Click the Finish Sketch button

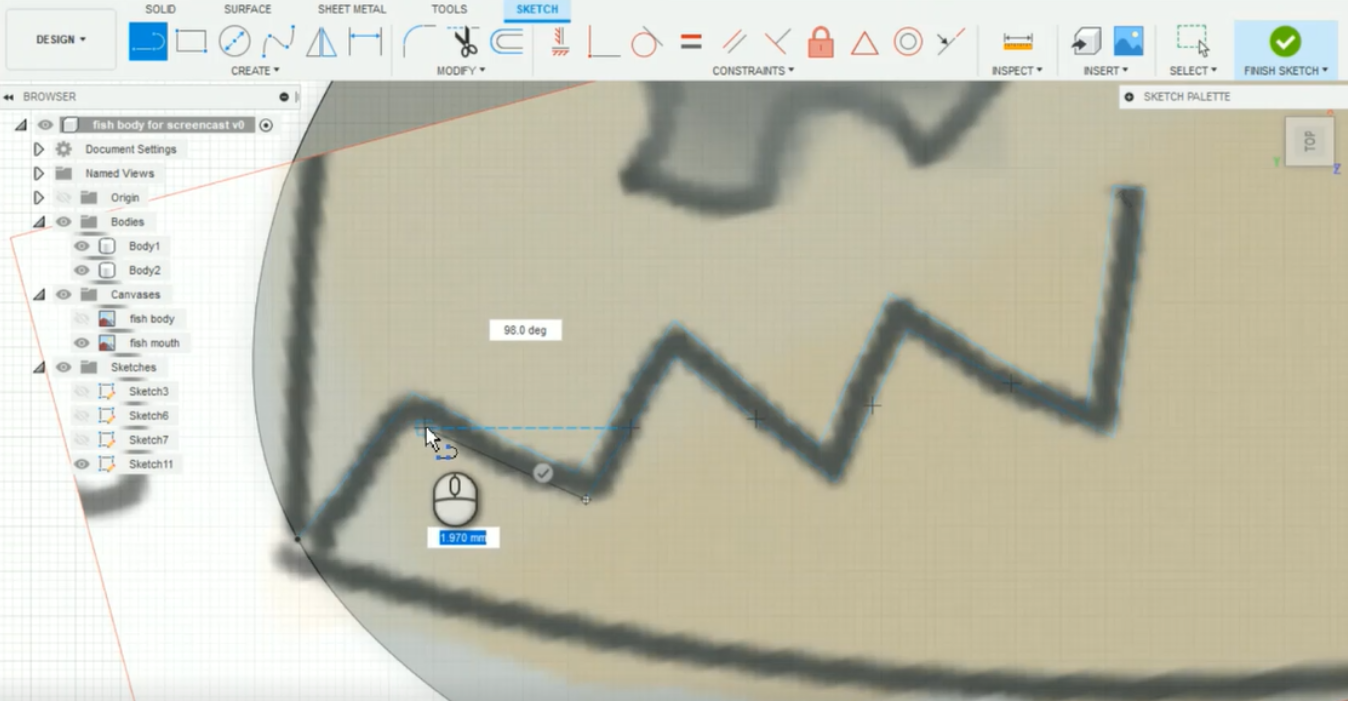tap(1285, 48)
